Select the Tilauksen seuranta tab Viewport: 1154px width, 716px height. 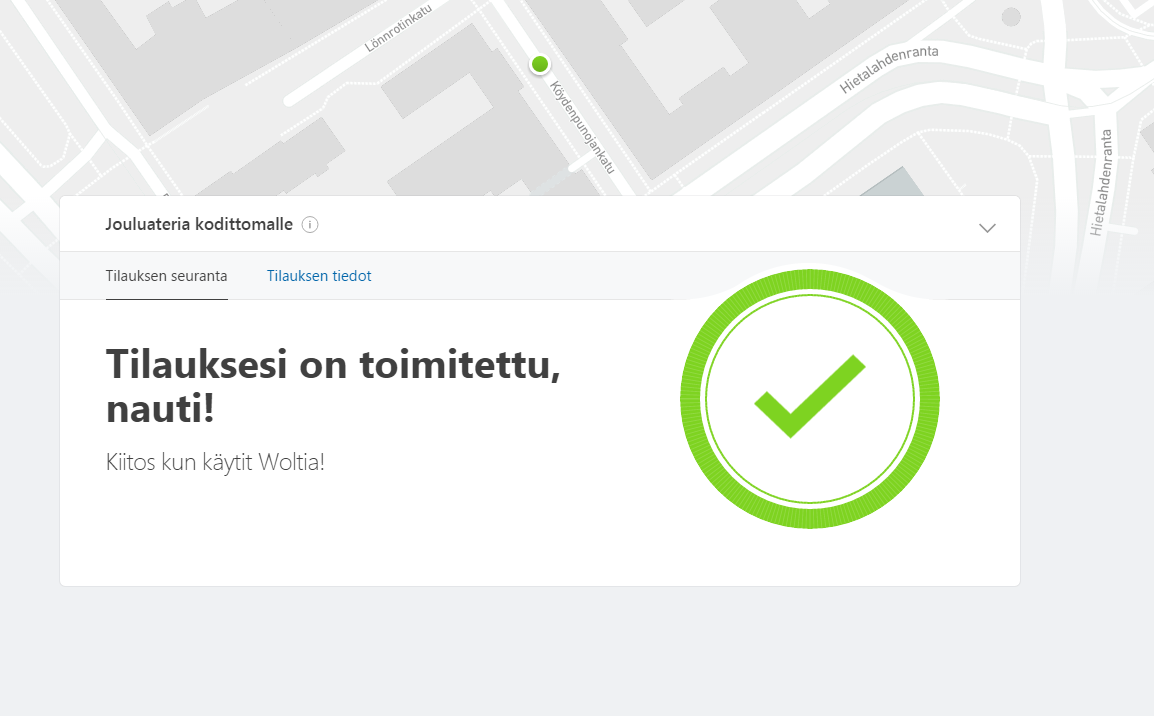tap(166, 276)
